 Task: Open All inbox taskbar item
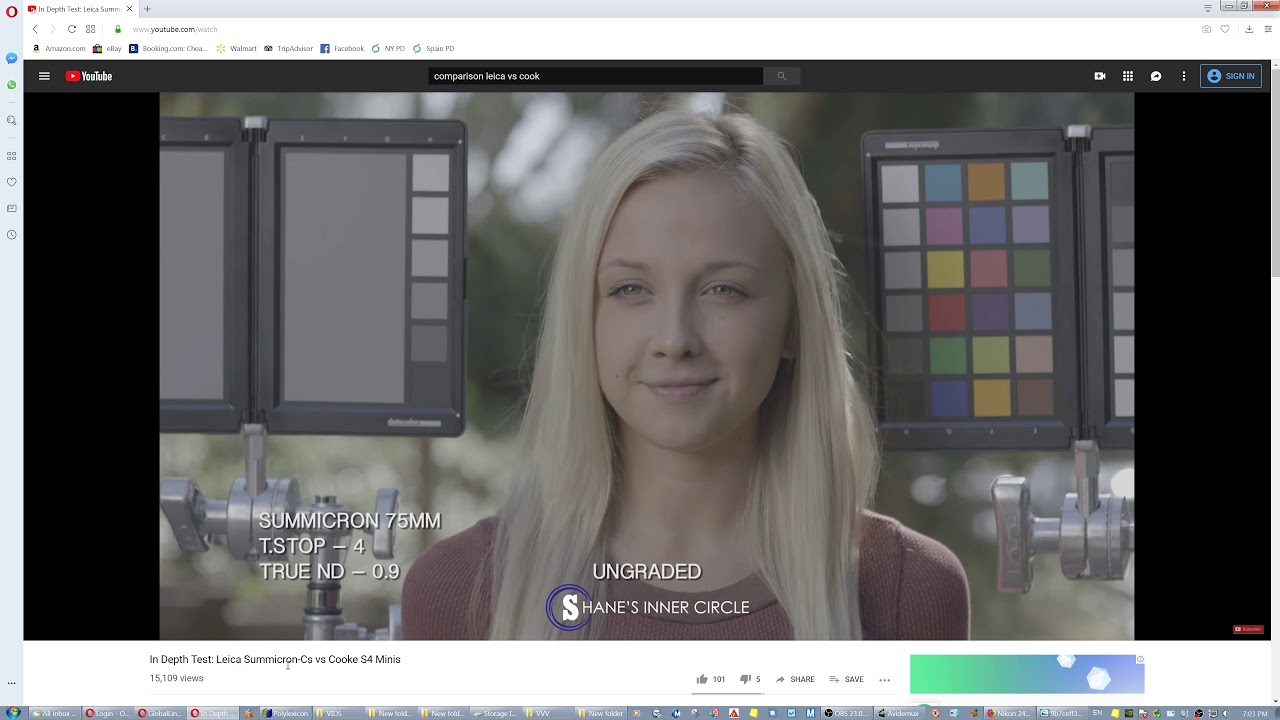56,713
